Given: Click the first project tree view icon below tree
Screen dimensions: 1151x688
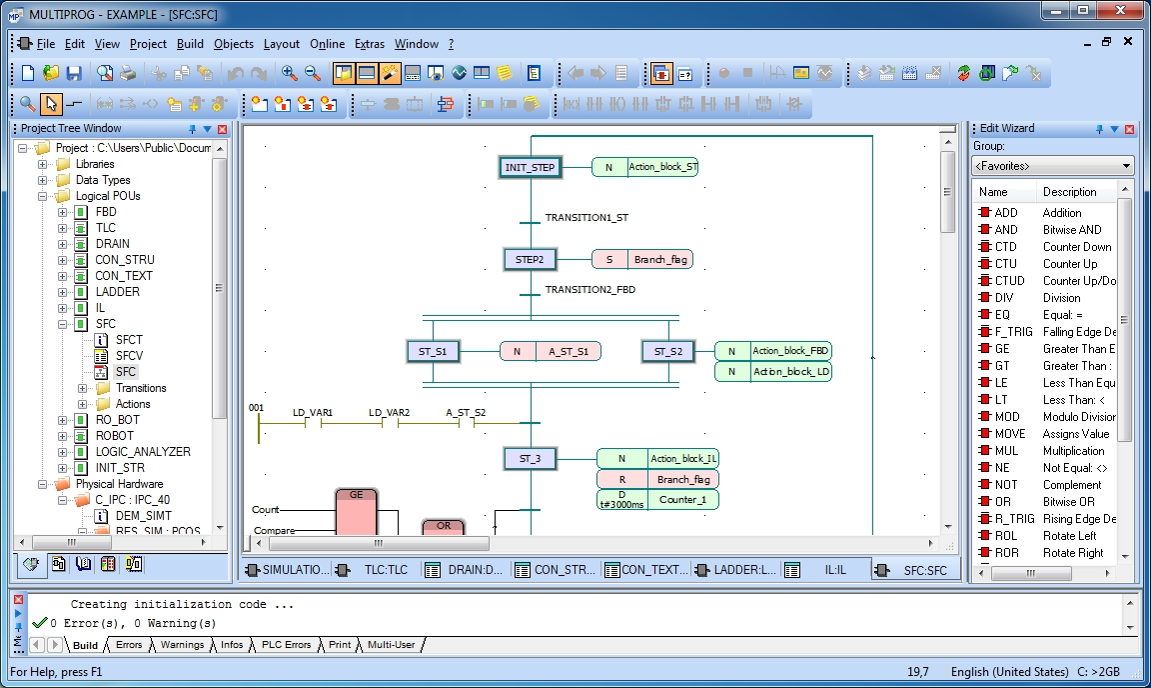Looking at the screenshot, I should point(31,564).
